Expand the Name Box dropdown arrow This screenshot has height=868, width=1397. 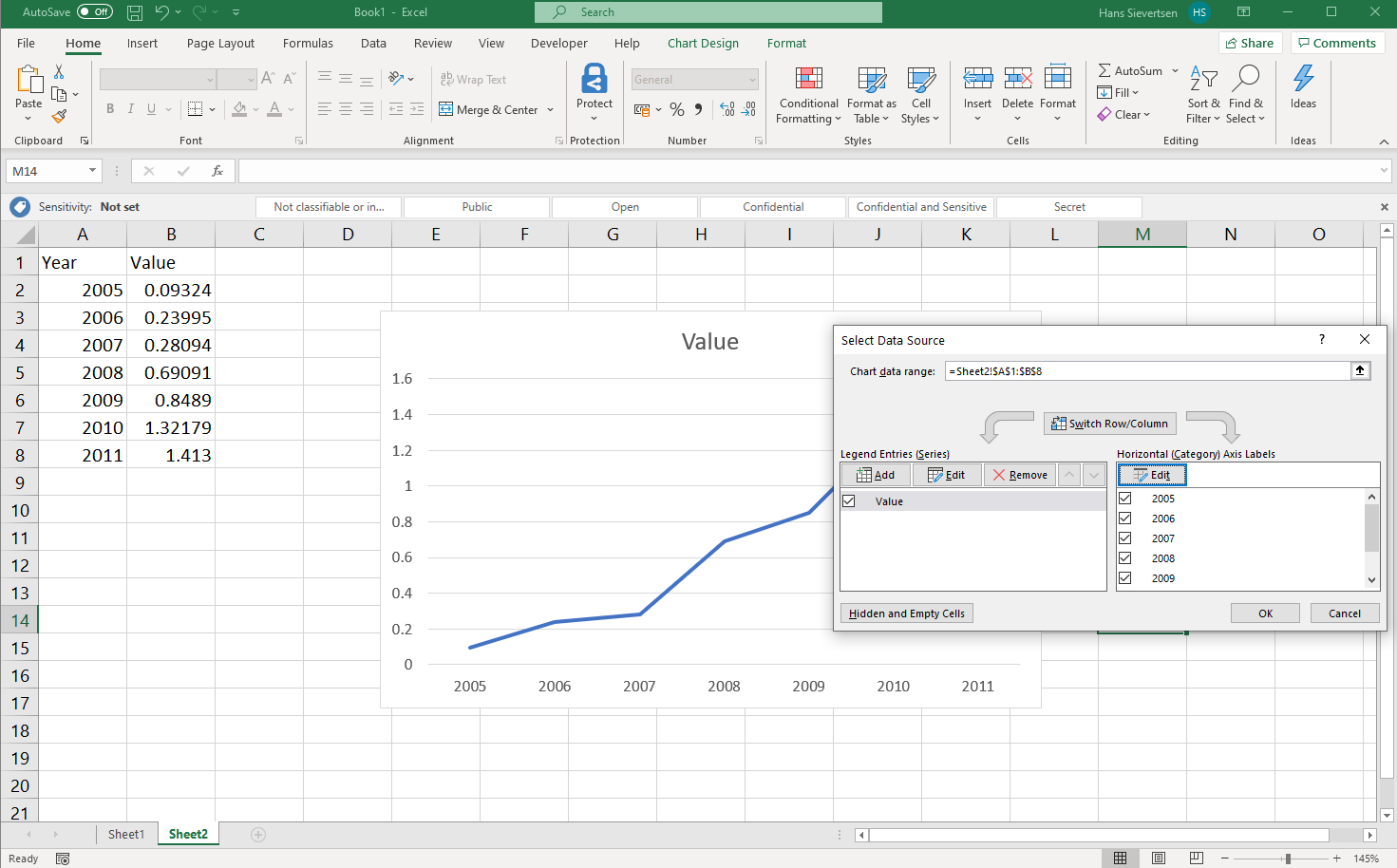(92, 171)
